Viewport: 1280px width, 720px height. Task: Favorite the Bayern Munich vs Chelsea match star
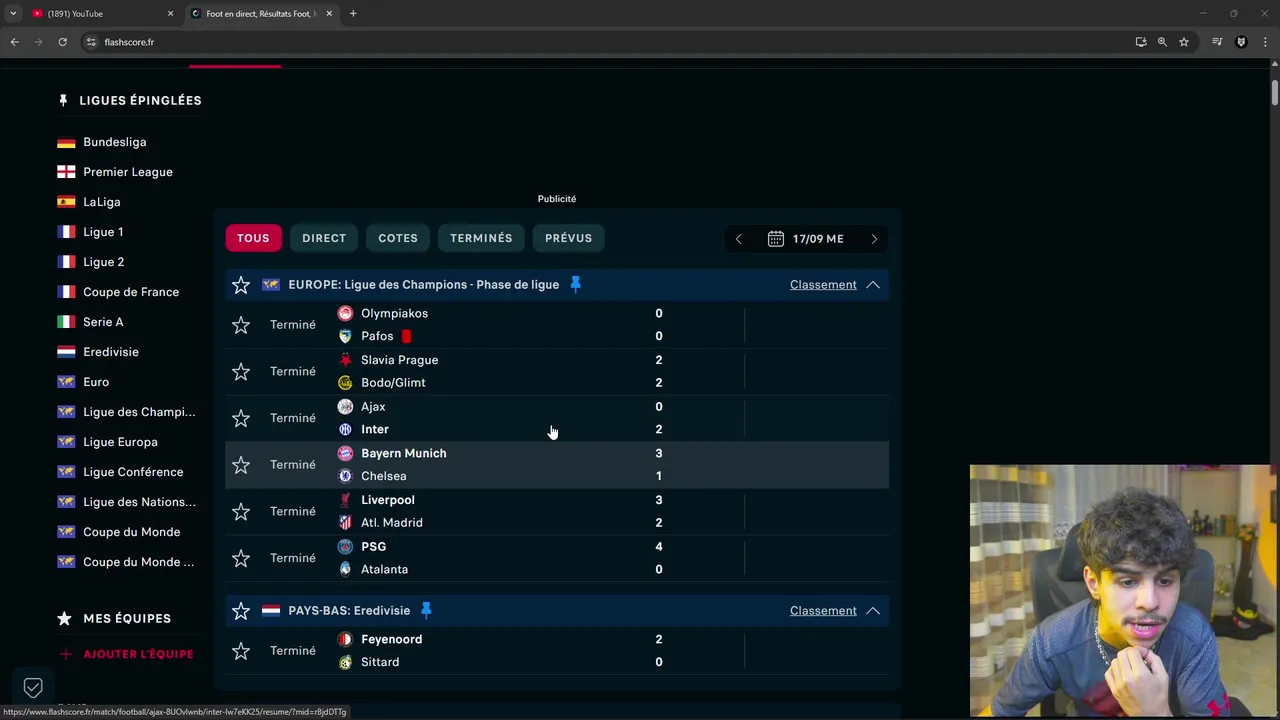(x=241, y=465)
